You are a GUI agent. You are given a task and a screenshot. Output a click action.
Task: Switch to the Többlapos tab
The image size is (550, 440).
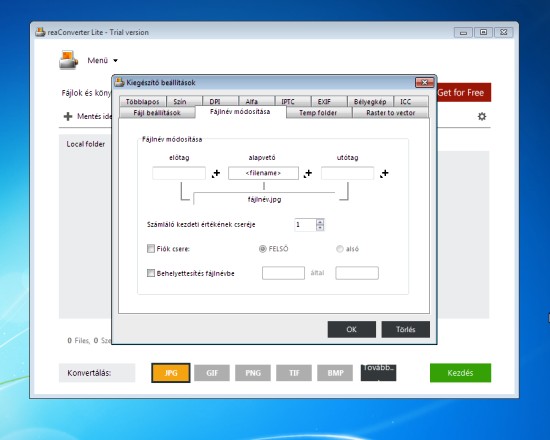coord(142,101)
